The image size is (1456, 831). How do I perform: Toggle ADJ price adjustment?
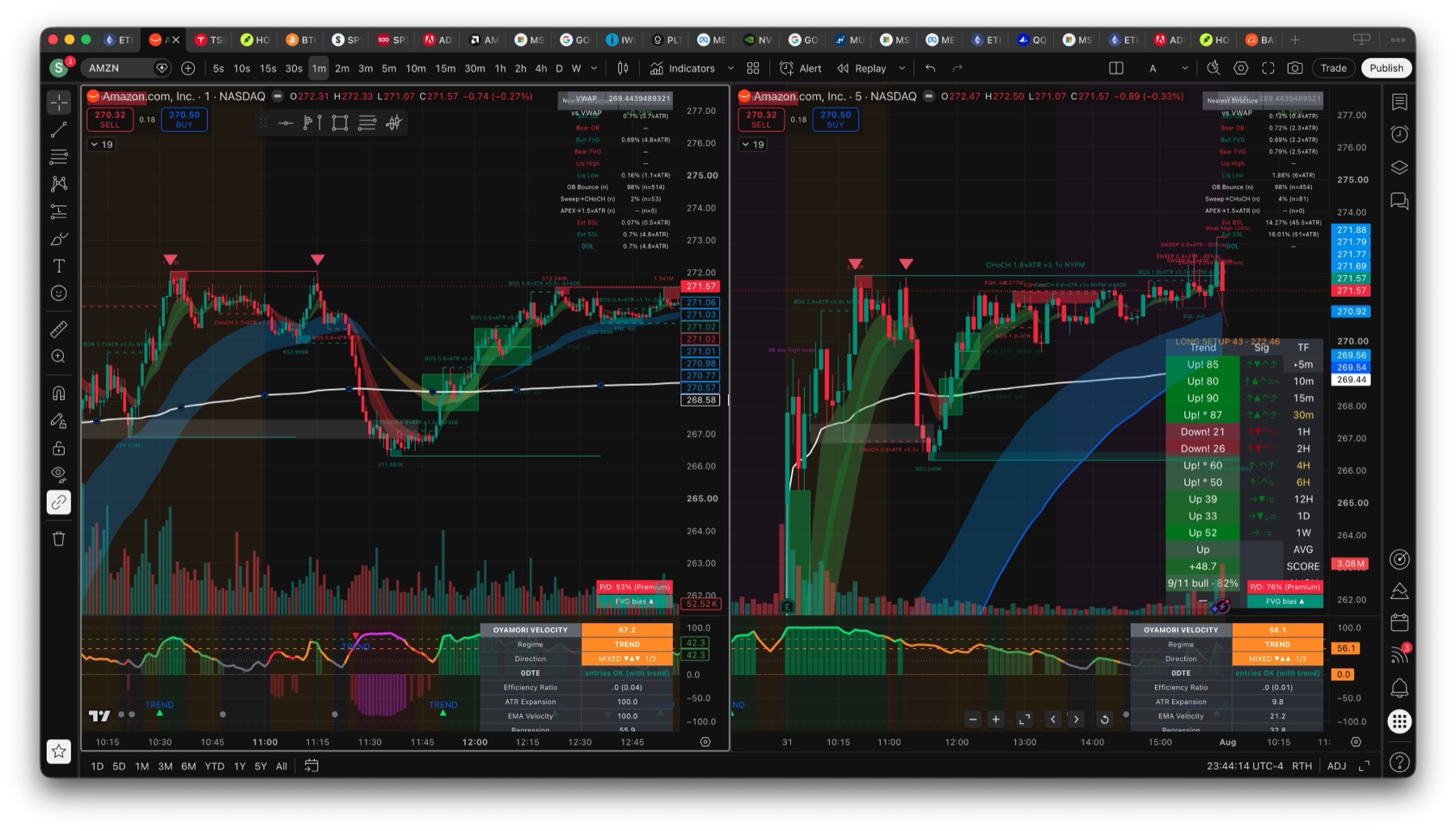(1336, 766)
